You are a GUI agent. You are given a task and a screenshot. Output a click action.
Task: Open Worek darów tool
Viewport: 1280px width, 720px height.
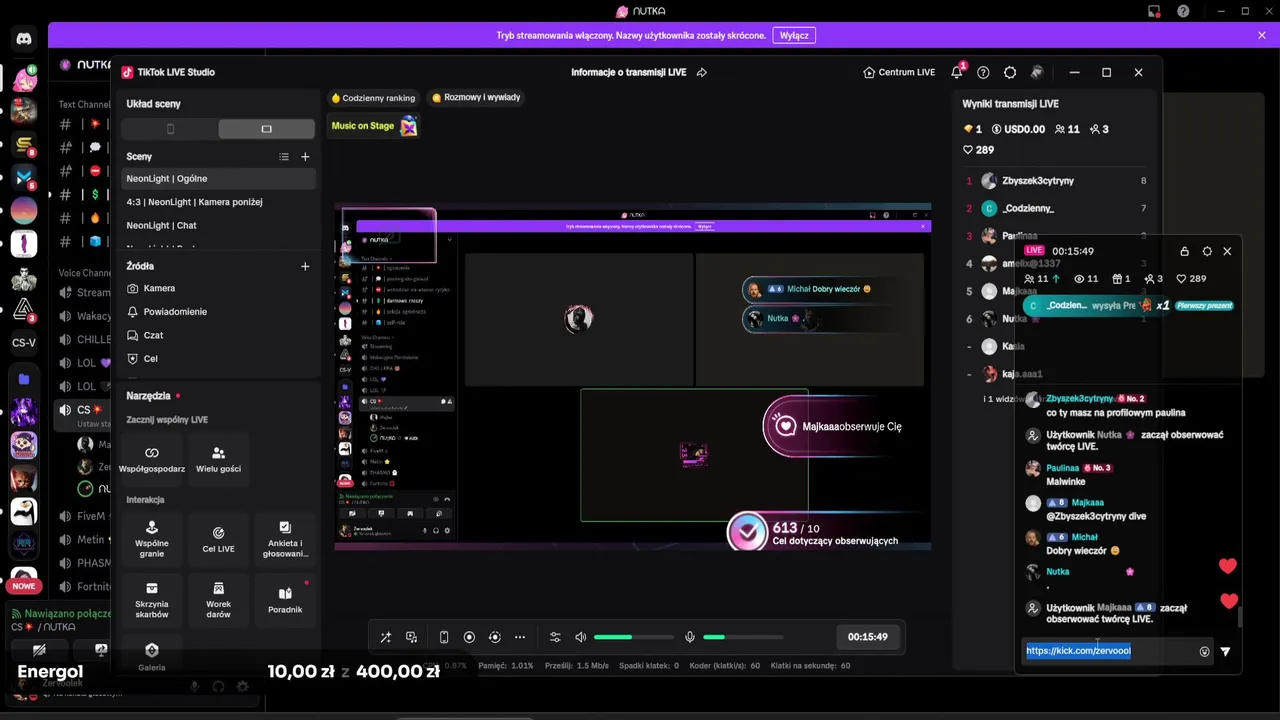[x=219, y=601]
